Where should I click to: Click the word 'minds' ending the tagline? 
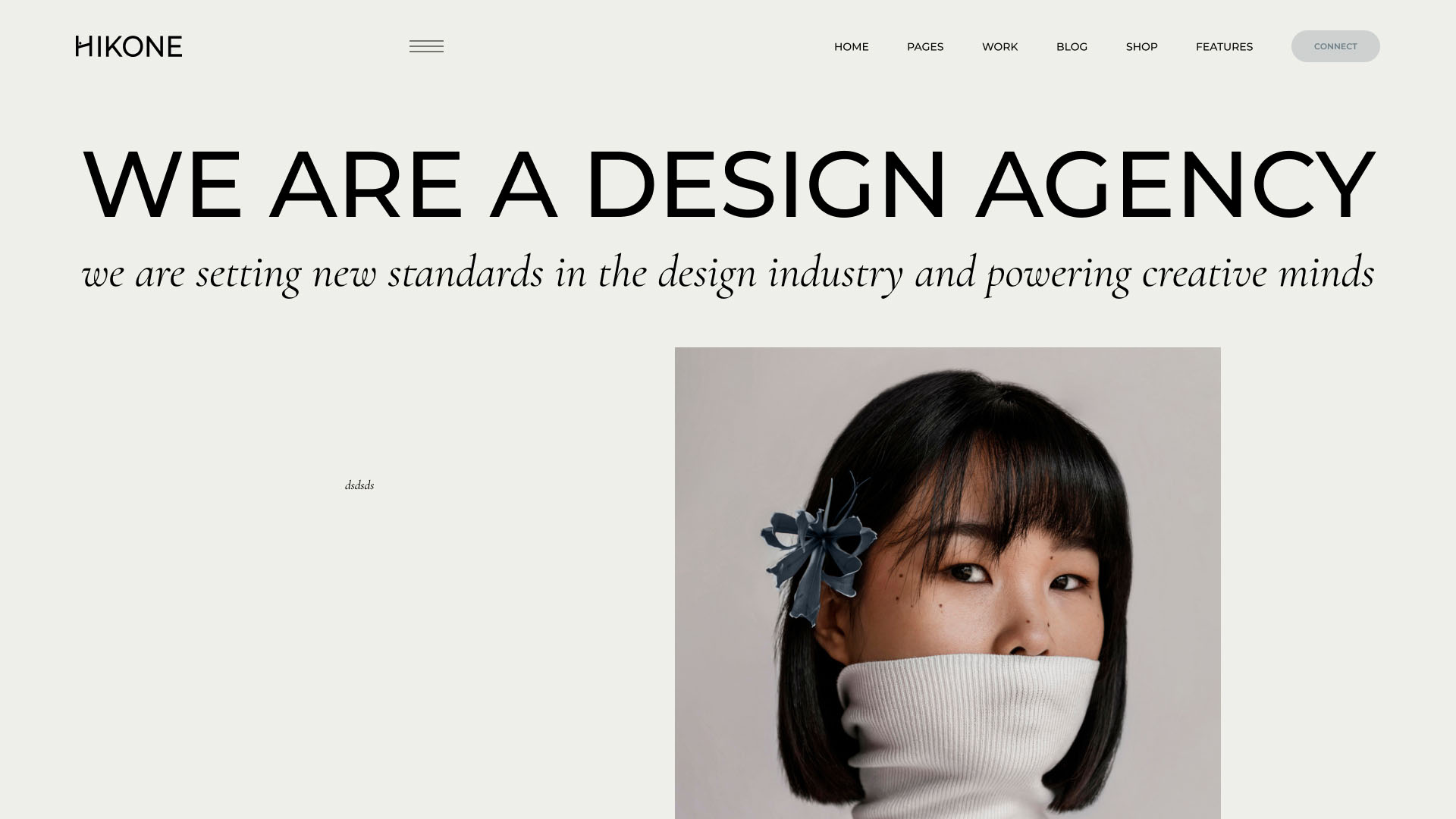(1326, 272)
